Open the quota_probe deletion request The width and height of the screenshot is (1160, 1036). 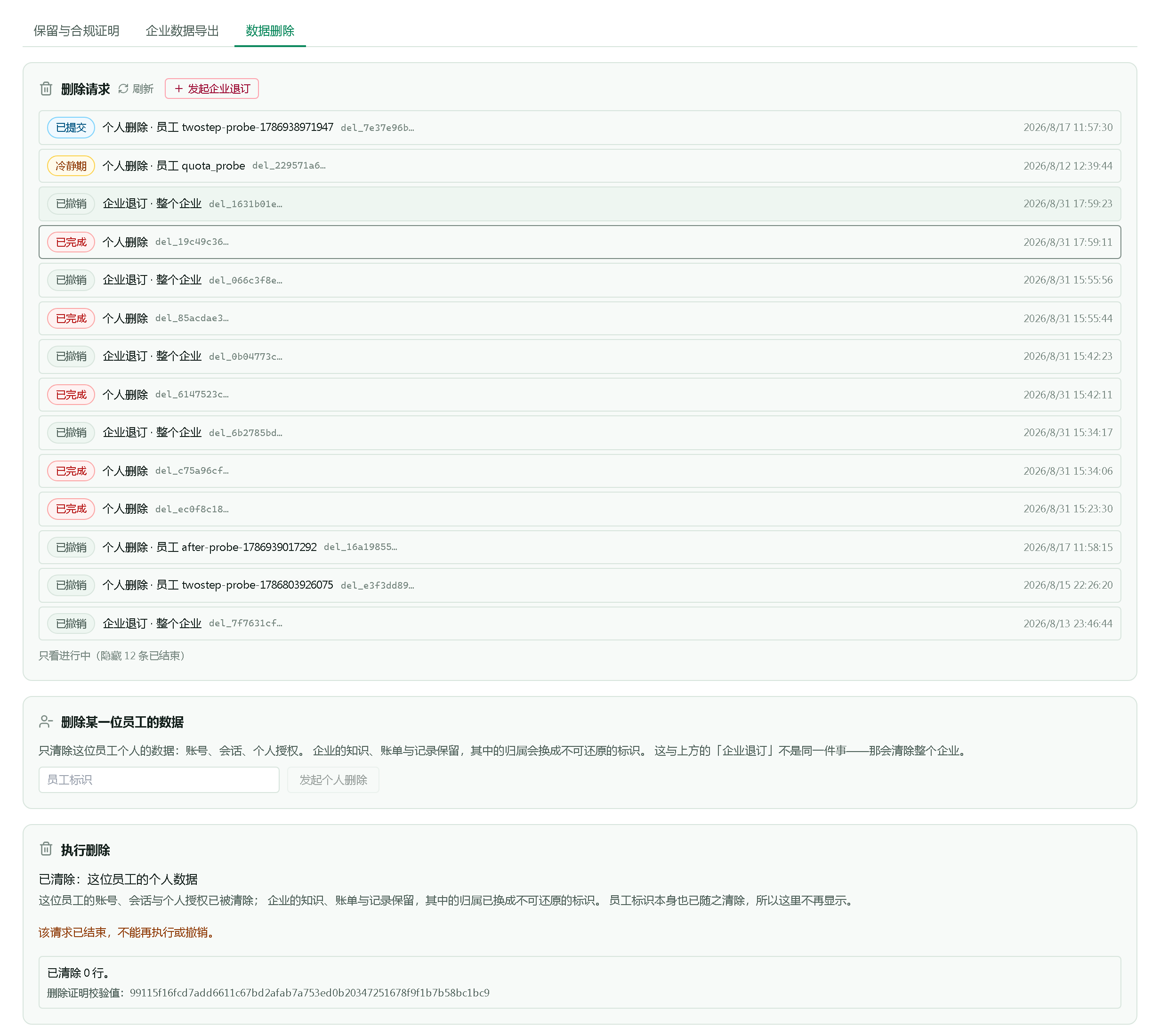click(x=580, y=166)
